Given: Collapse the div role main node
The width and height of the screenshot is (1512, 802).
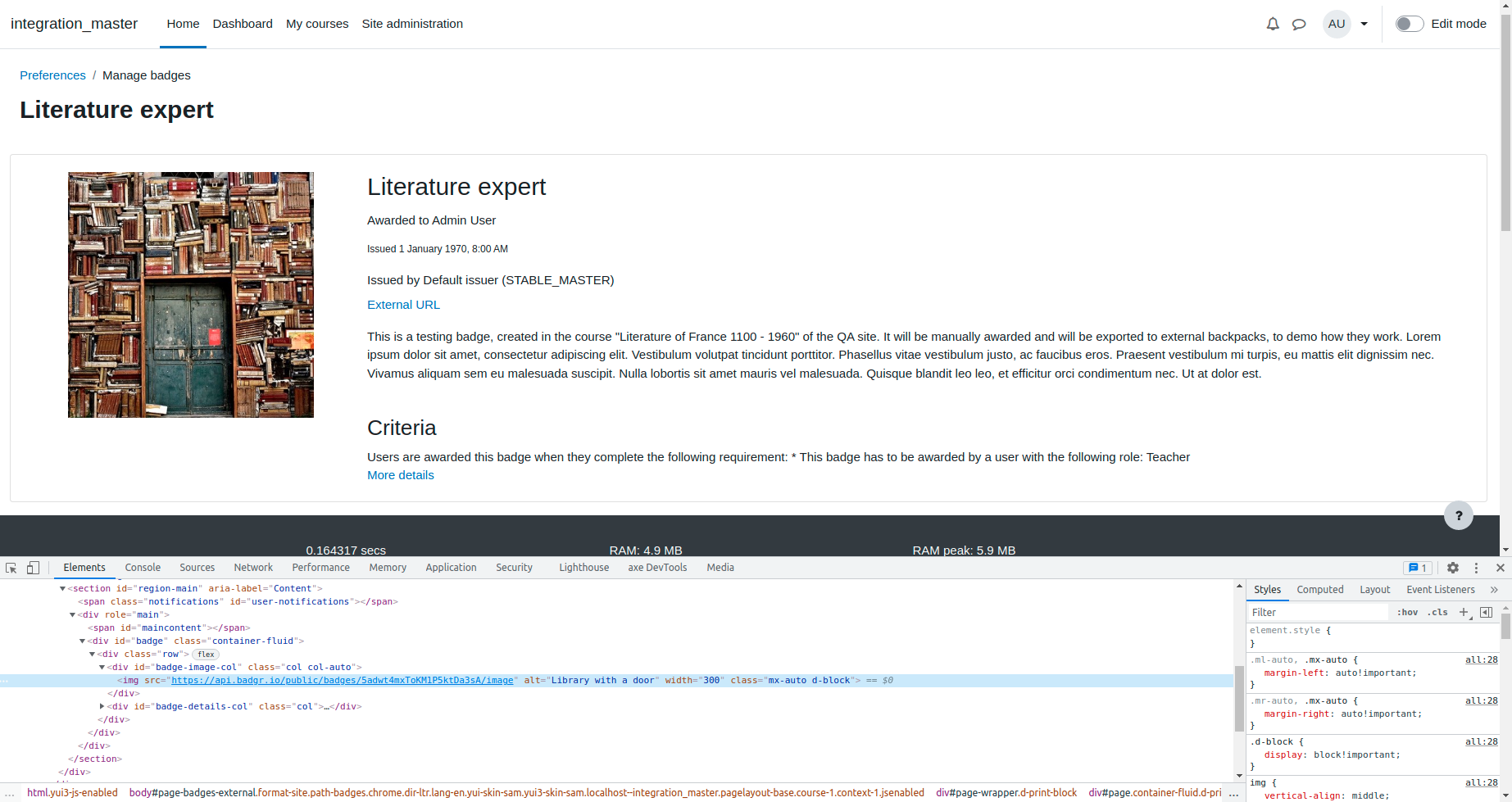Looking at the screenshot, I should (x=72, y=615).
